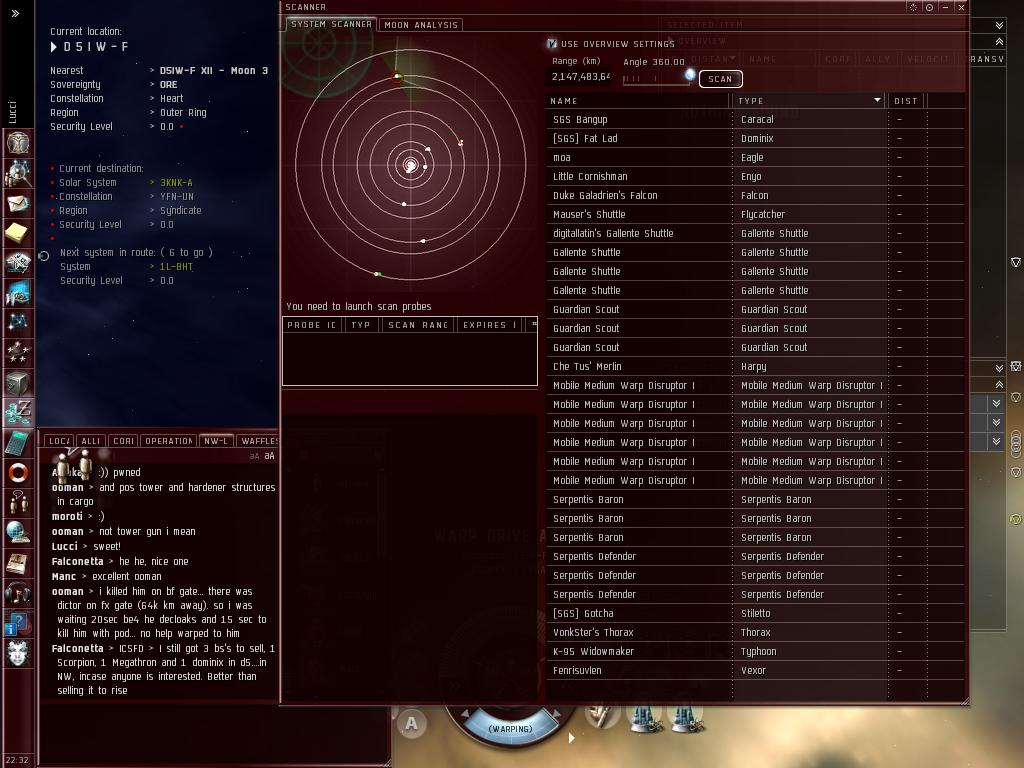
Task: Click the pin icon in Scanner header
Action: (914, 7)
